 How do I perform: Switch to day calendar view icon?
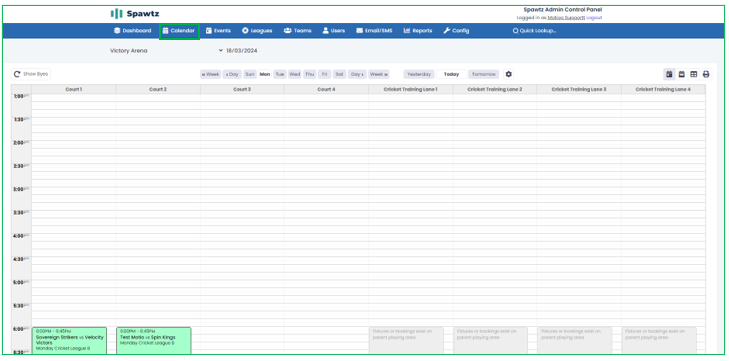pyautogui.click(x=669, y=74)
